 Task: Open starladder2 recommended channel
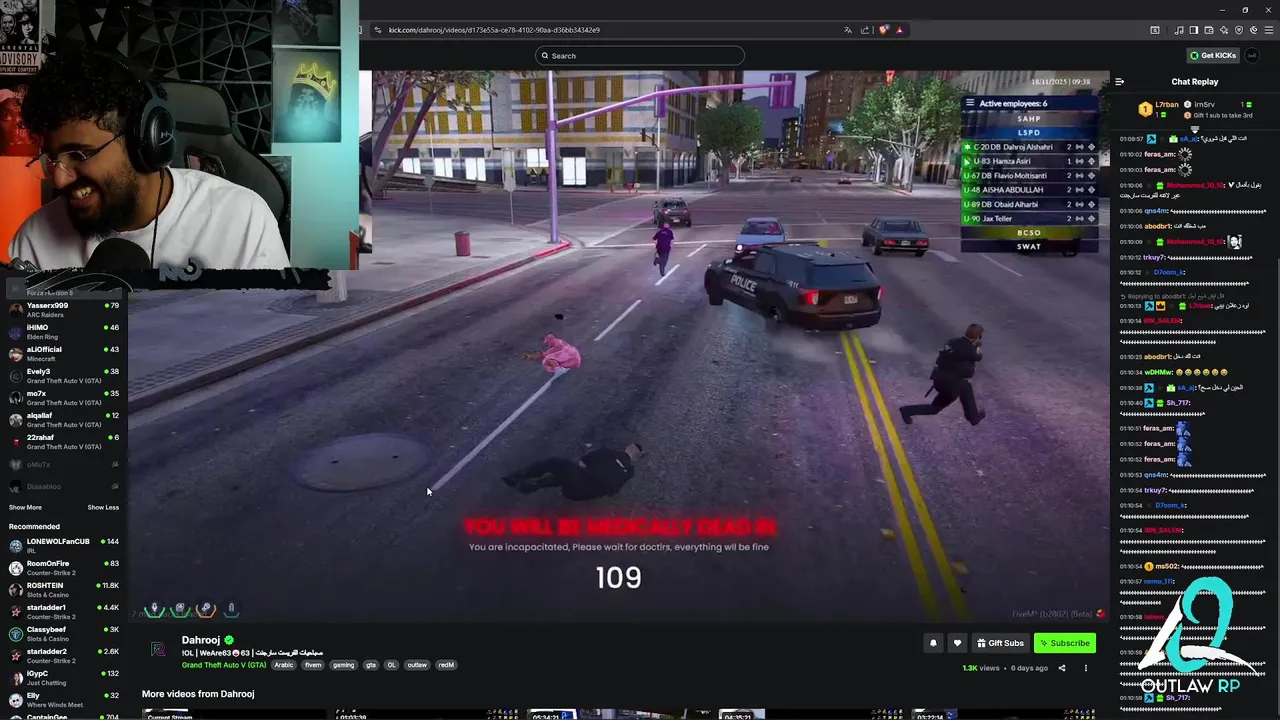[x=64, y=656]
